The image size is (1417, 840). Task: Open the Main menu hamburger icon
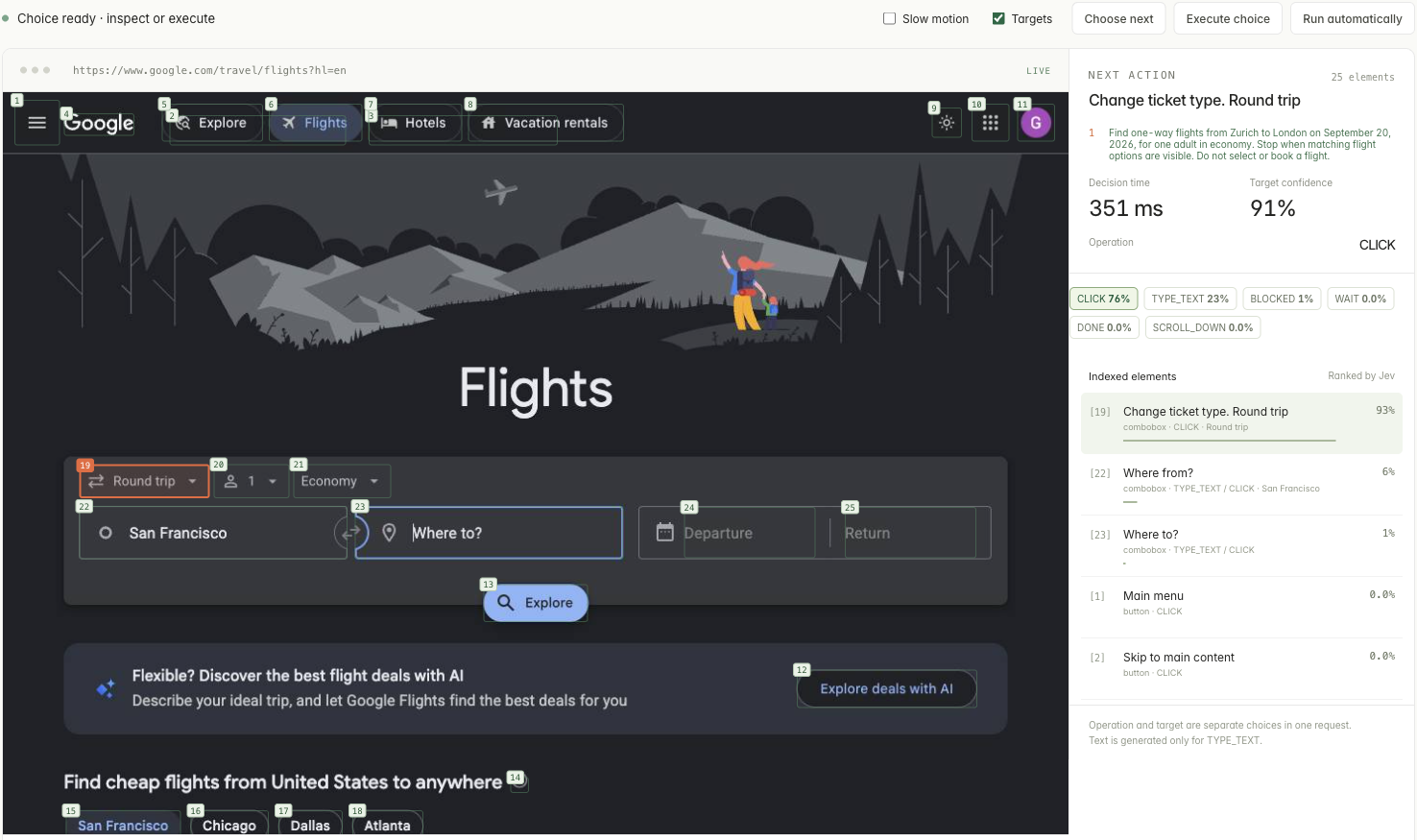37,123
